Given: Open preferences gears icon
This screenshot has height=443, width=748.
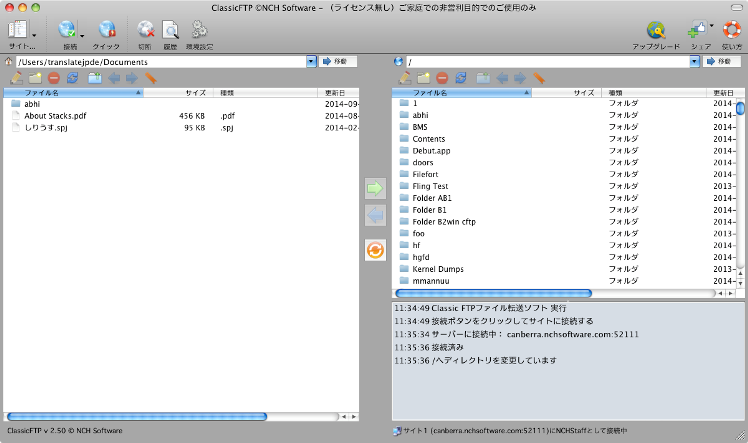Looking at the screenshot, I should point(199,30).
